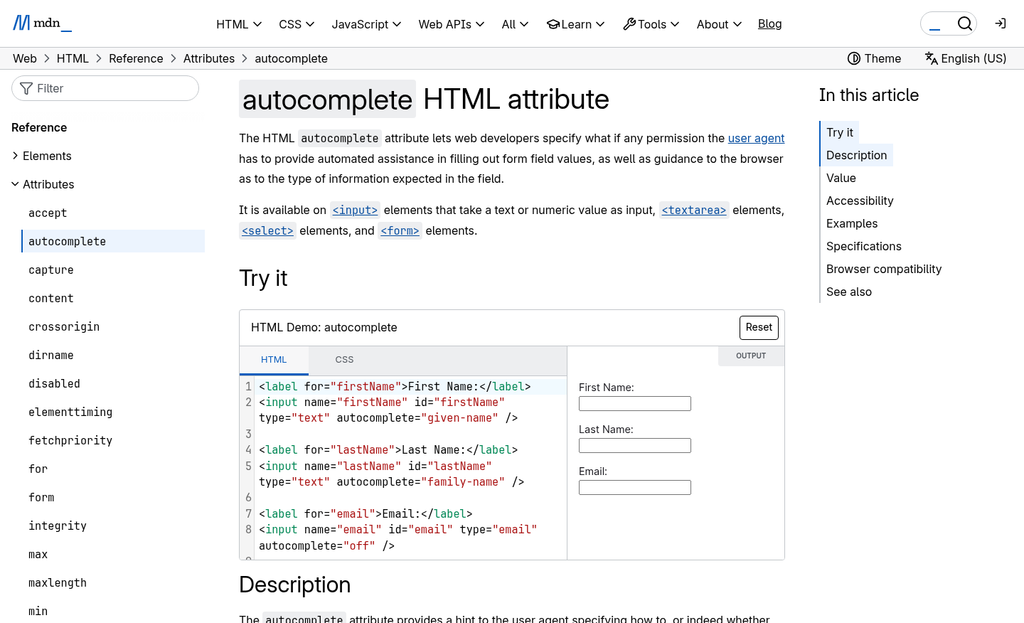The height and width of the screenshot is (623, 1024).
Task: Click the filter funnel icon
Action: [x=26, y=88]
